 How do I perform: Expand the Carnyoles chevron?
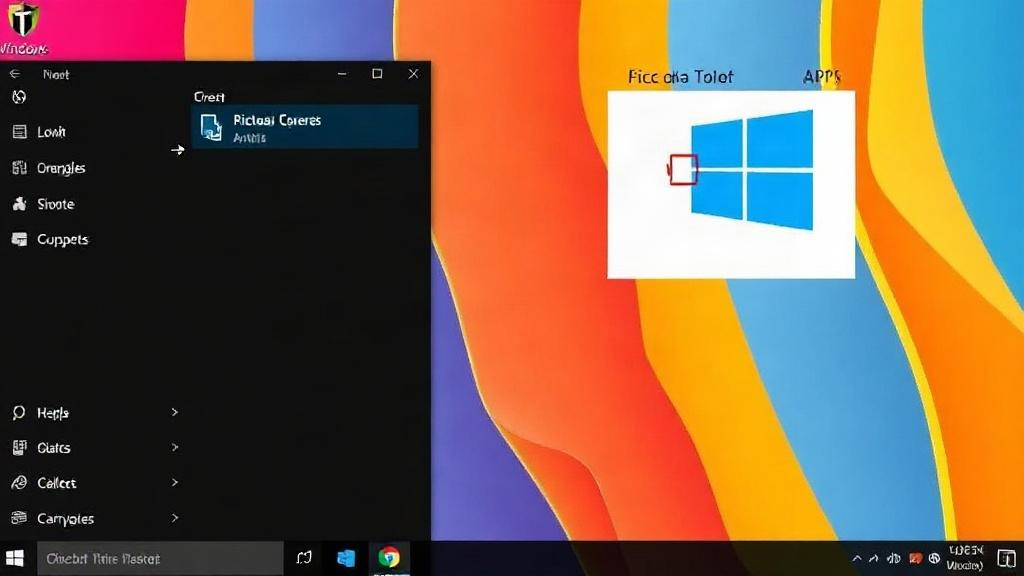(174, 518)
